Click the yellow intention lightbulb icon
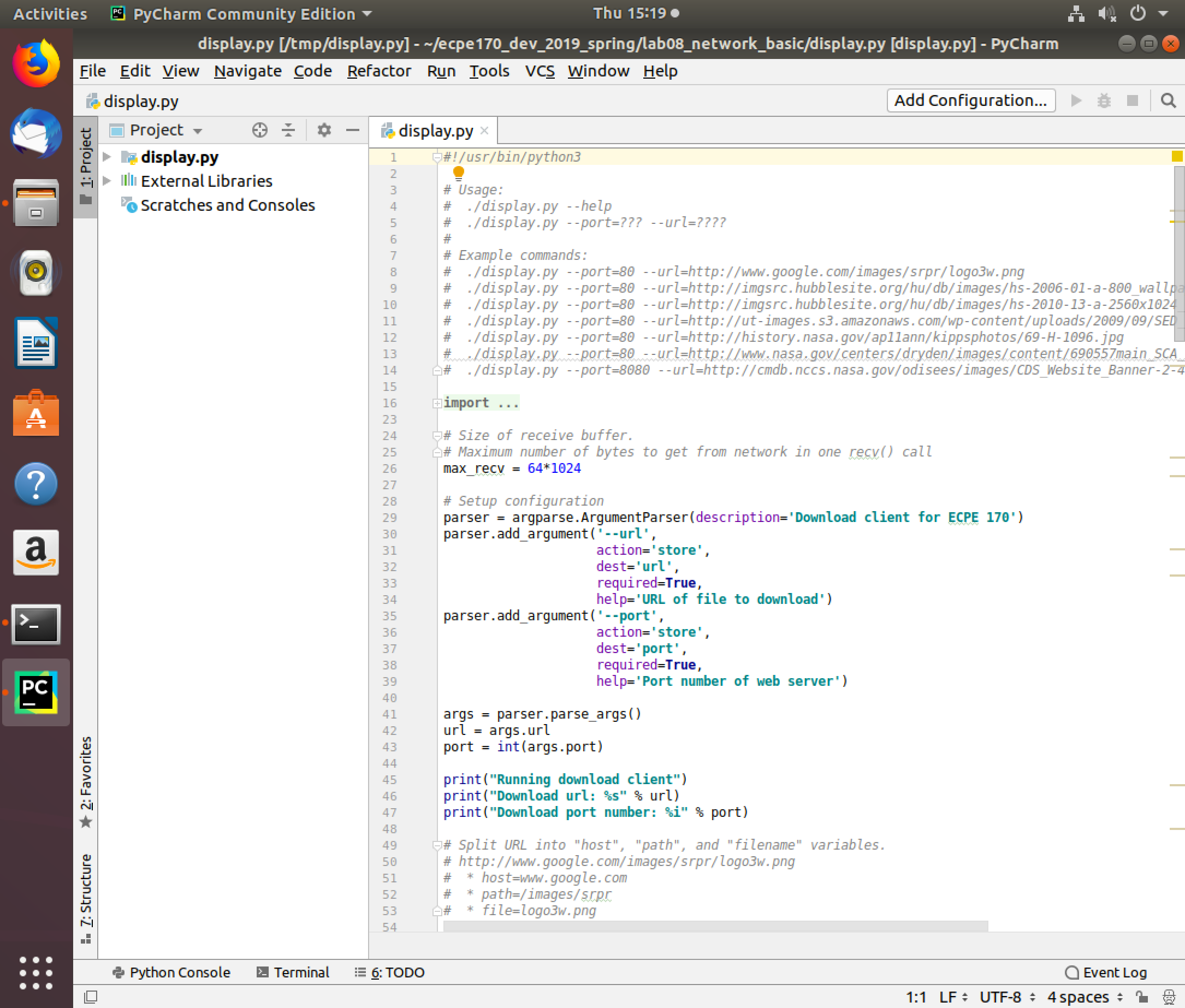 pos(458,172)
